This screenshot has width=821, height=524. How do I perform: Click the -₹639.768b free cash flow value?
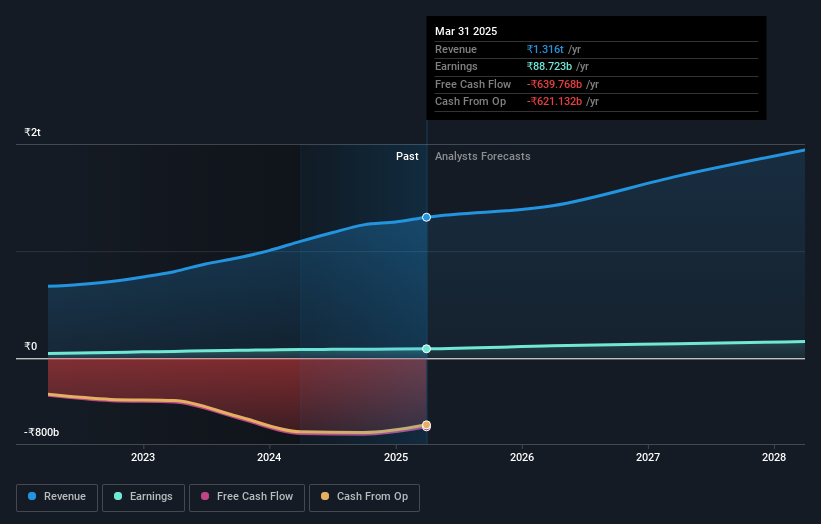(x=554, y=84)
